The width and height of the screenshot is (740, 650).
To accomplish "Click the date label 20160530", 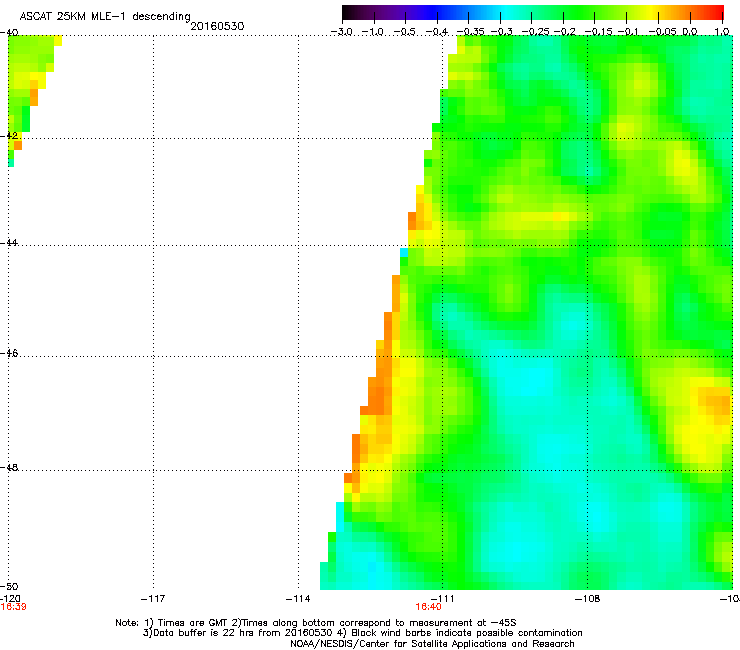I will [x=217, y=26].
